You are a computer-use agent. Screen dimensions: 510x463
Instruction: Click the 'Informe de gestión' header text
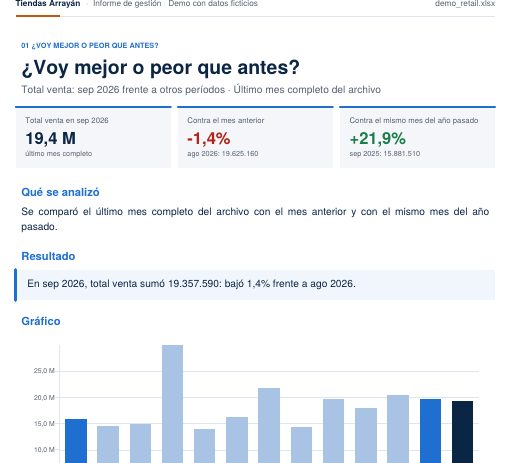(127, 4)
